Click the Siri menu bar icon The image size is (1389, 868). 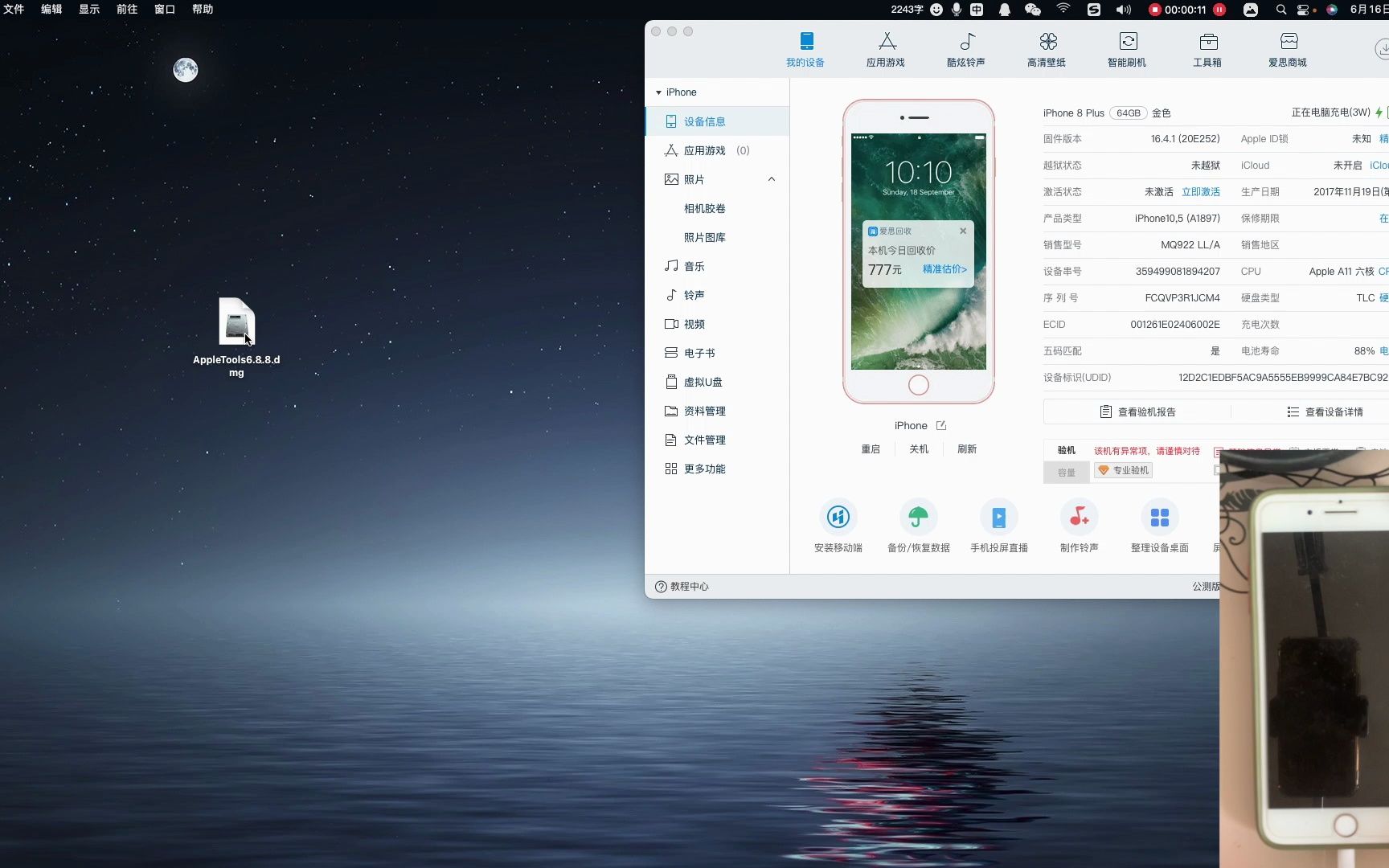coord(1332,10)
